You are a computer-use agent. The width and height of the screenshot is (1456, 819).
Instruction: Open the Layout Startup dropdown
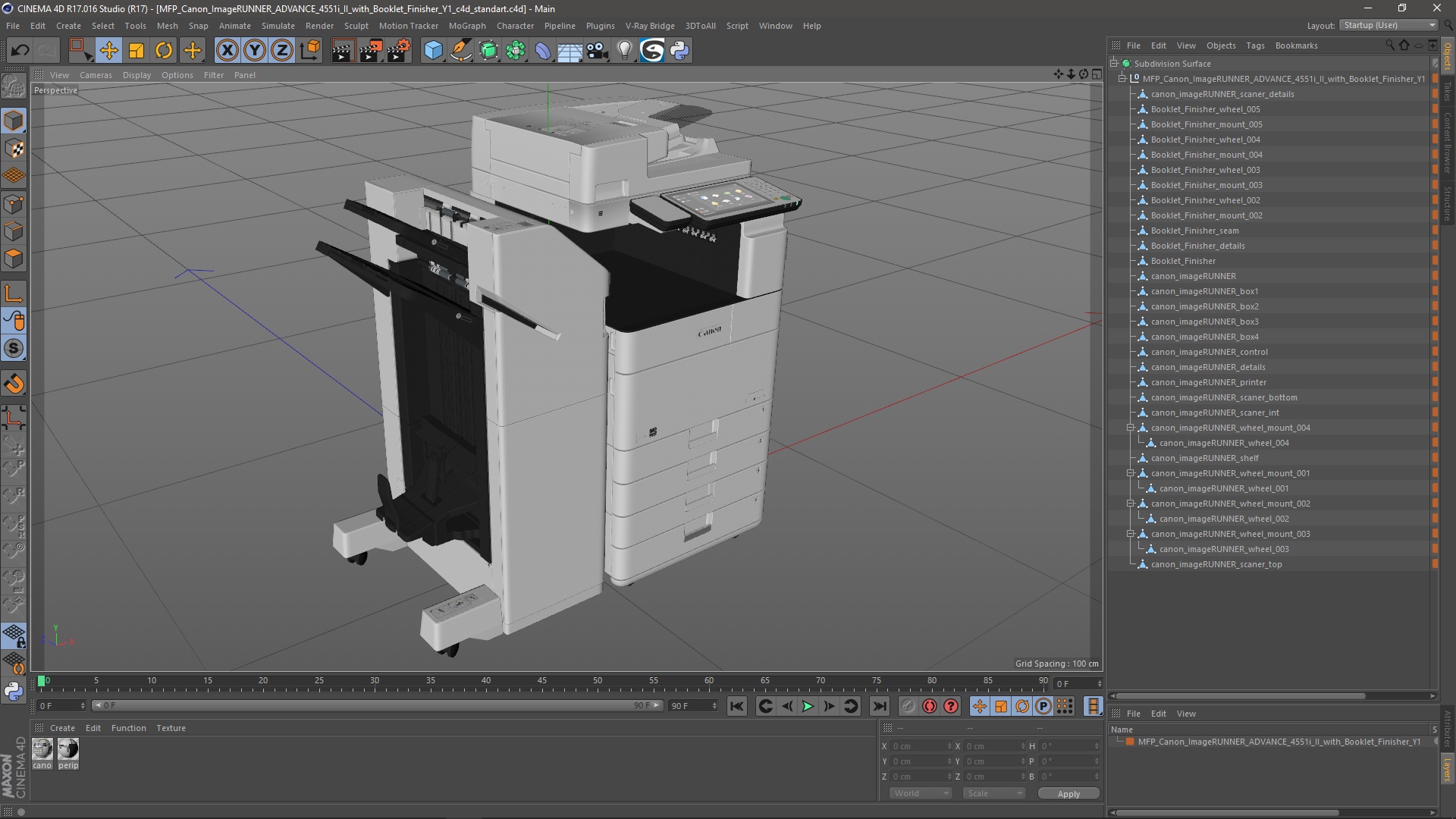1389,25
